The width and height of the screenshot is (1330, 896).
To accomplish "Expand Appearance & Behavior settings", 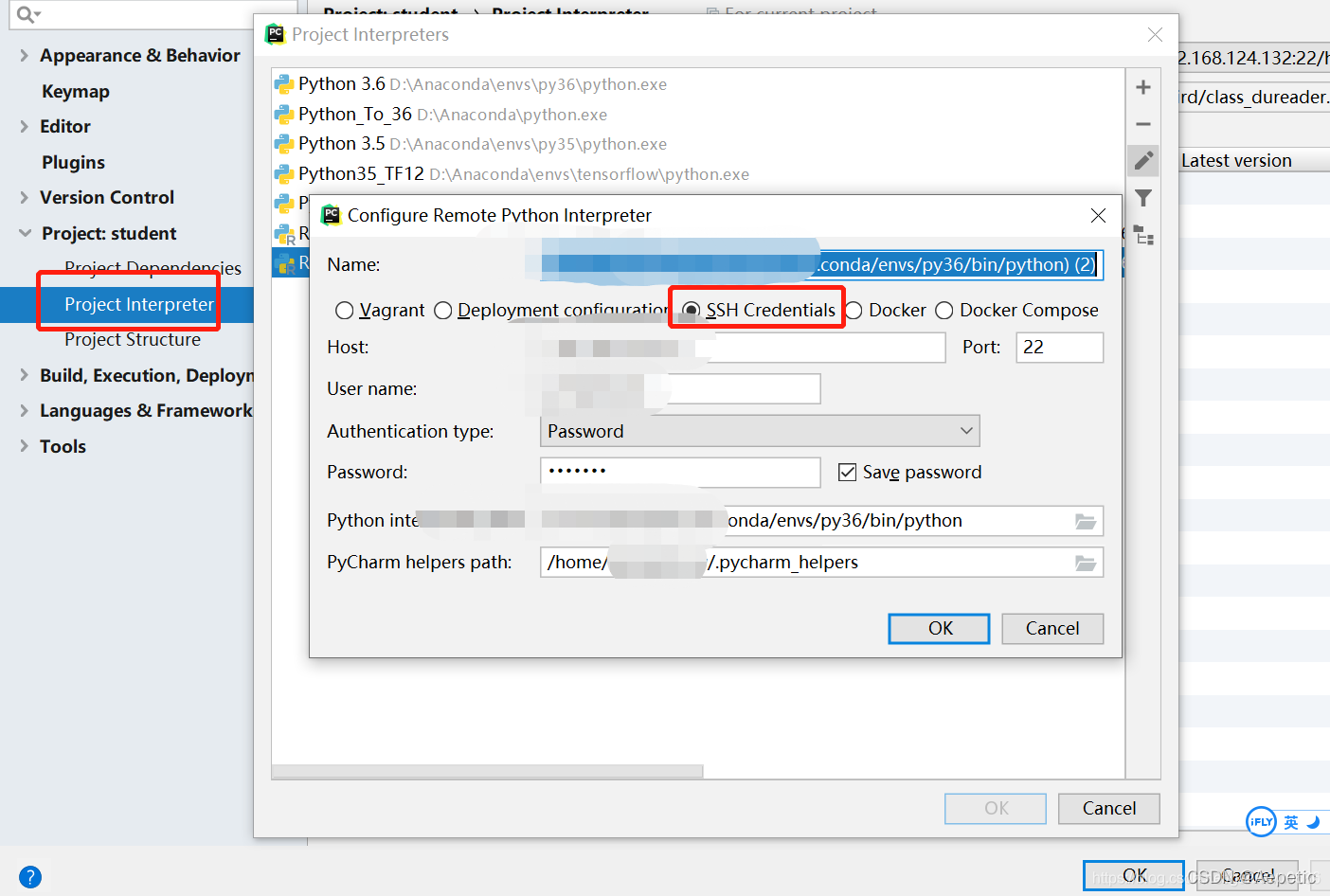I will (x=24, y=56).
